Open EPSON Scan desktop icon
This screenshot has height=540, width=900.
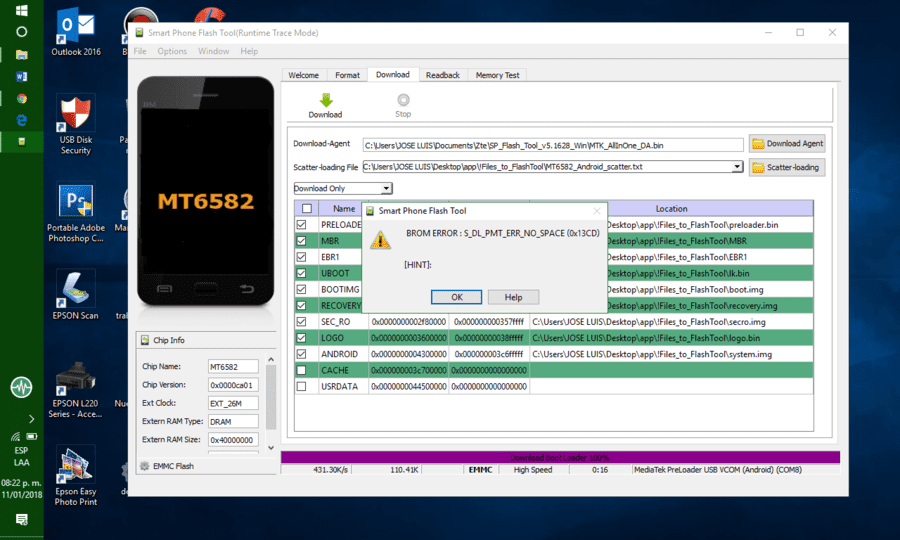(x=76, y=294)
